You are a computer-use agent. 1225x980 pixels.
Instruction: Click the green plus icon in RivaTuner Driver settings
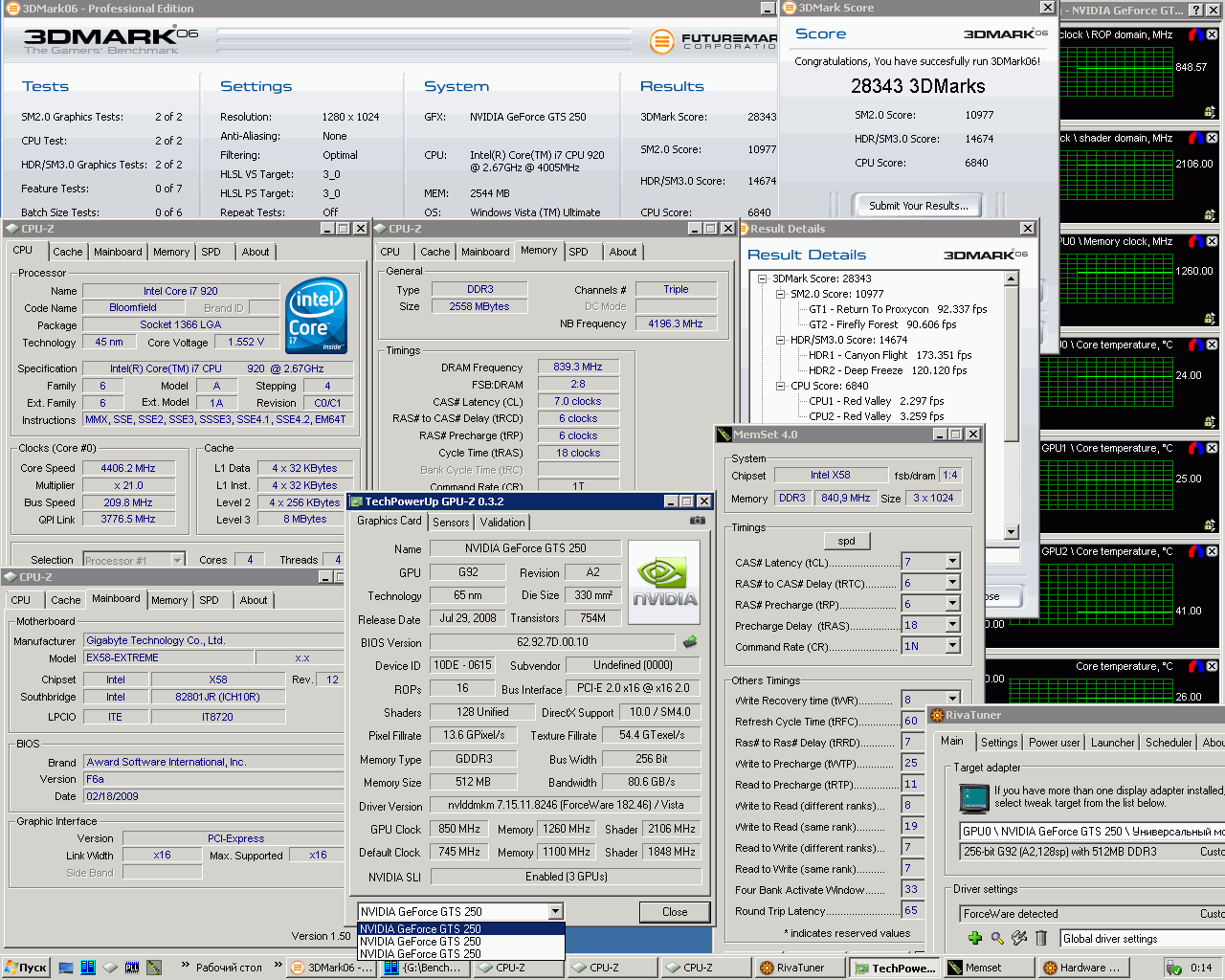[975, 938]
